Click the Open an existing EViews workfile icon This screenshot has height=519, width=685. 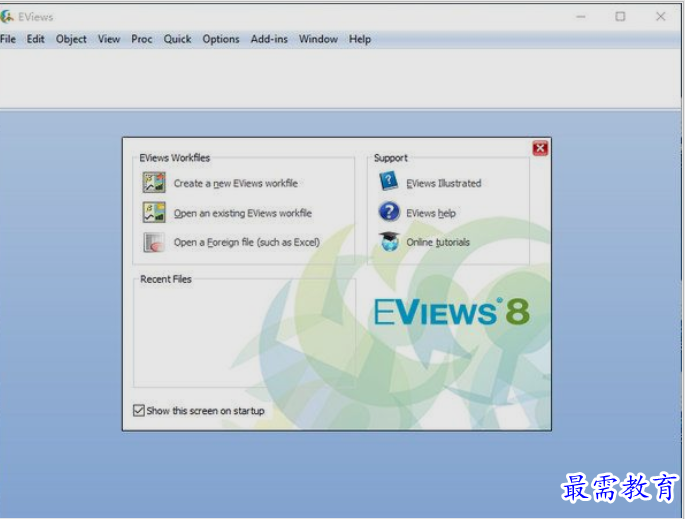[154, 212]
